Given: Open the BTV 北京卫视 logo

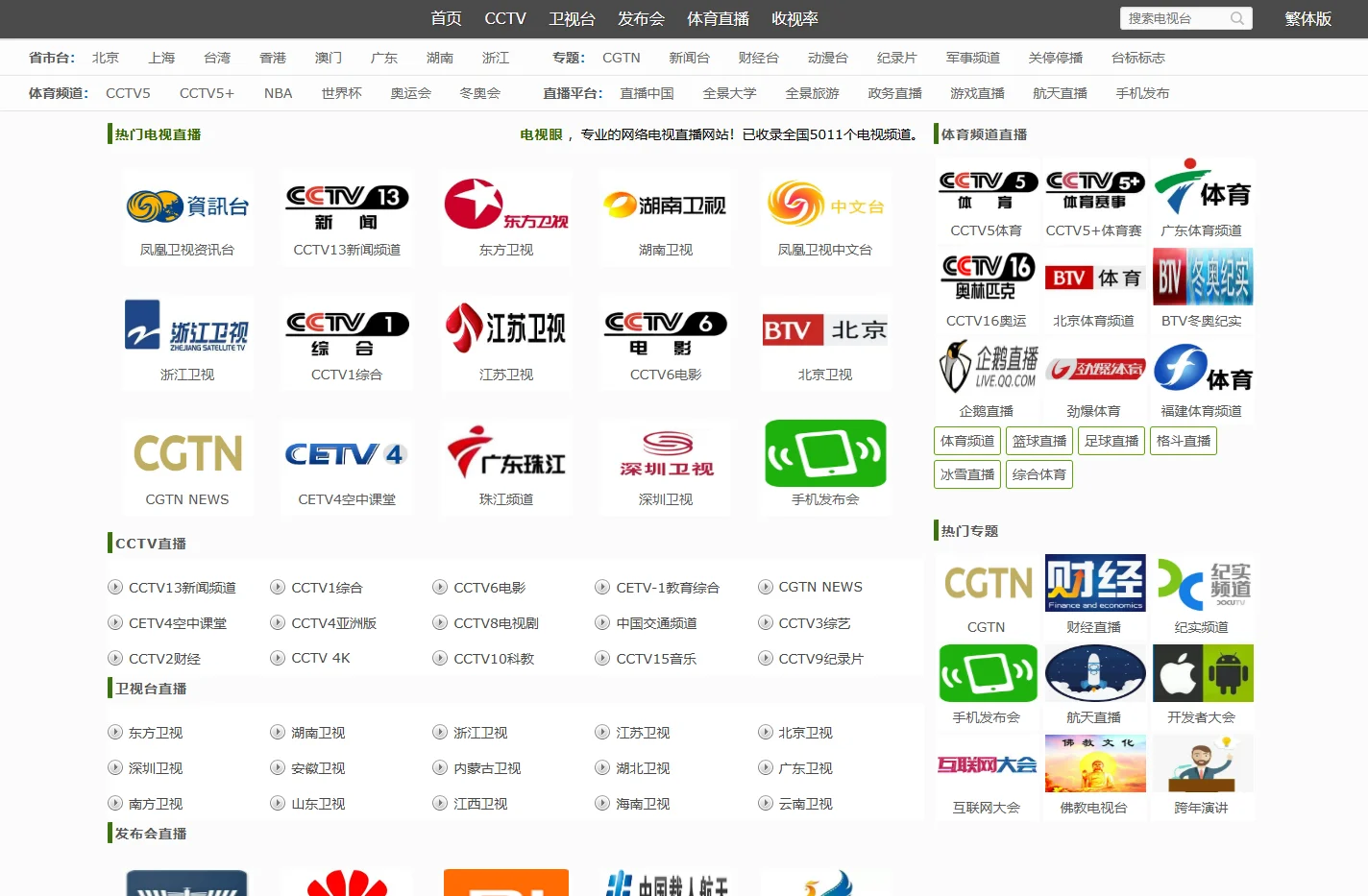Looking at the screenshot, I should pos(825,330).
